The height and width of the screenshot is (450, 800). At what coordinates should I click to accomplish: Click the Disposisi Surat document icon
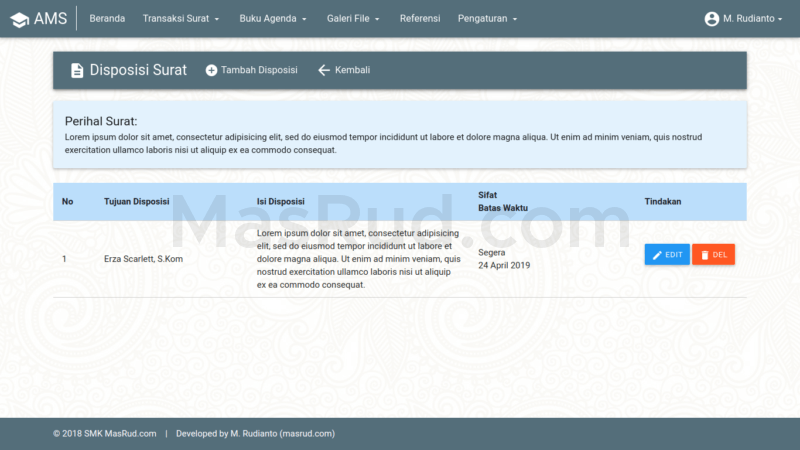pos(77,70)
